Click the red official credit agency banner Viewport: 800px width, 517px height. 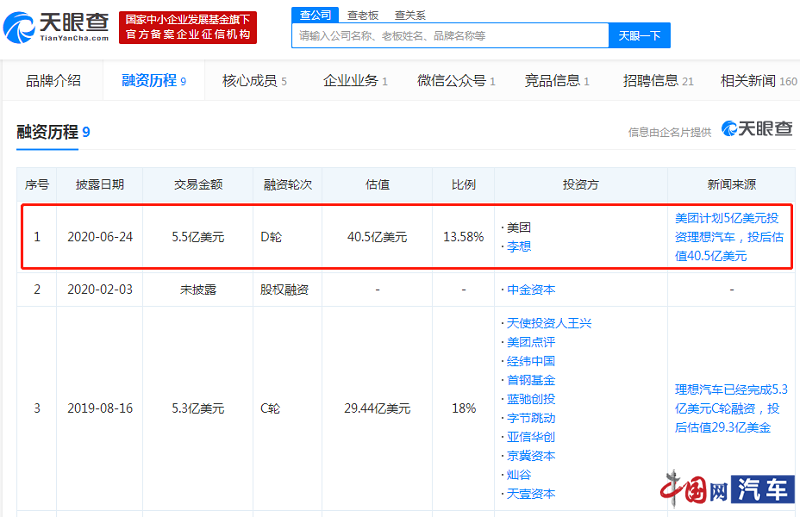click(x=188, y=28)
